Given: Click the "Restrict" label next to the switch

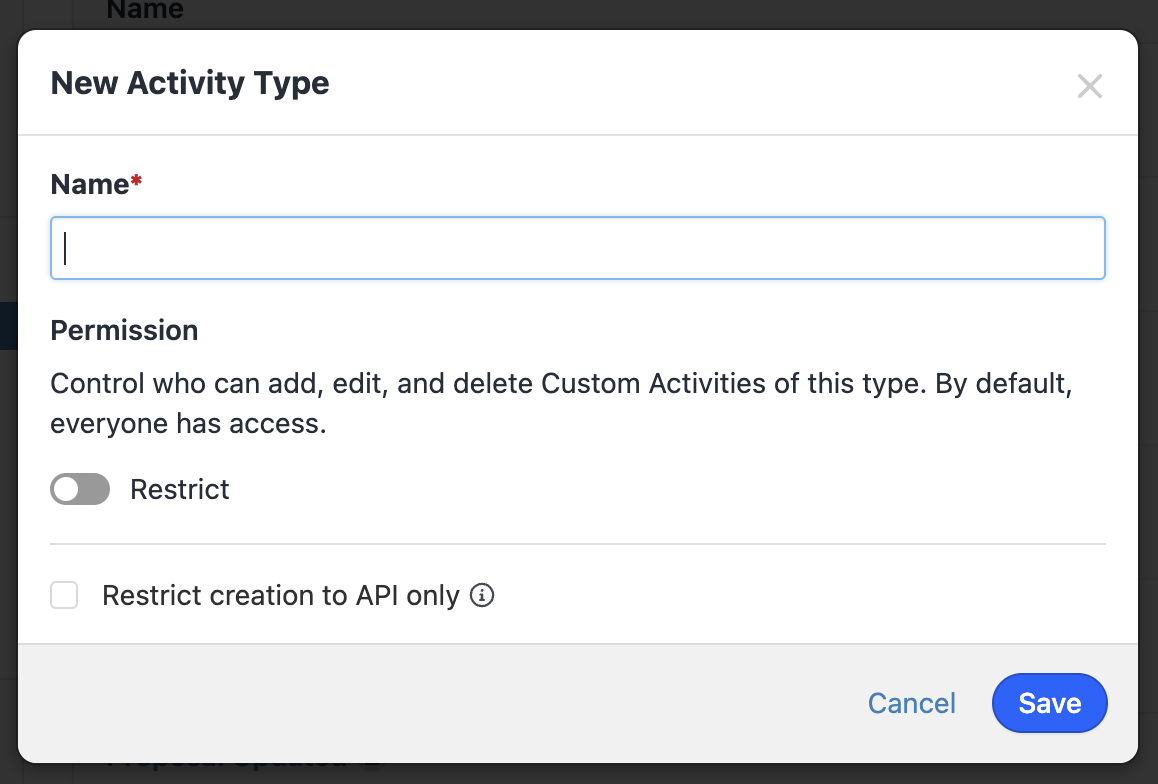Looking at the screenshot, I should coord(180,489).
